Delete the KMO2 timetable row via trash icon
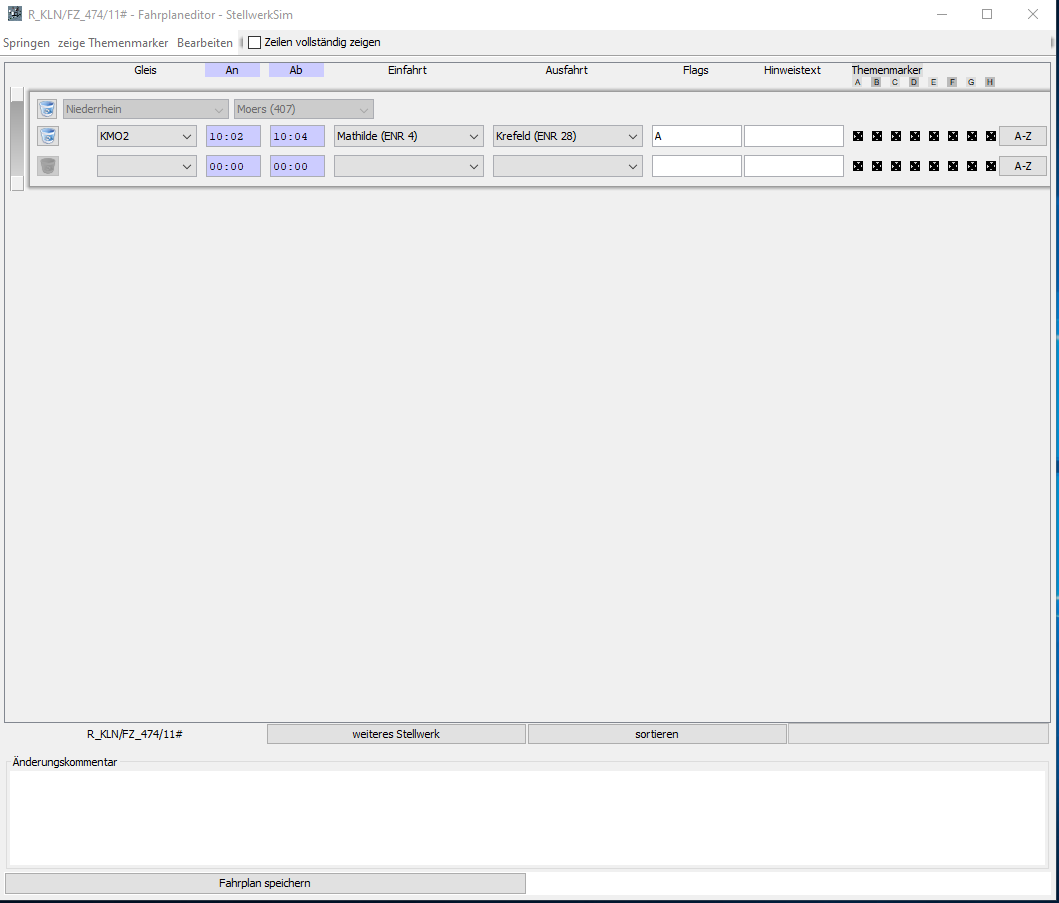 47,136
